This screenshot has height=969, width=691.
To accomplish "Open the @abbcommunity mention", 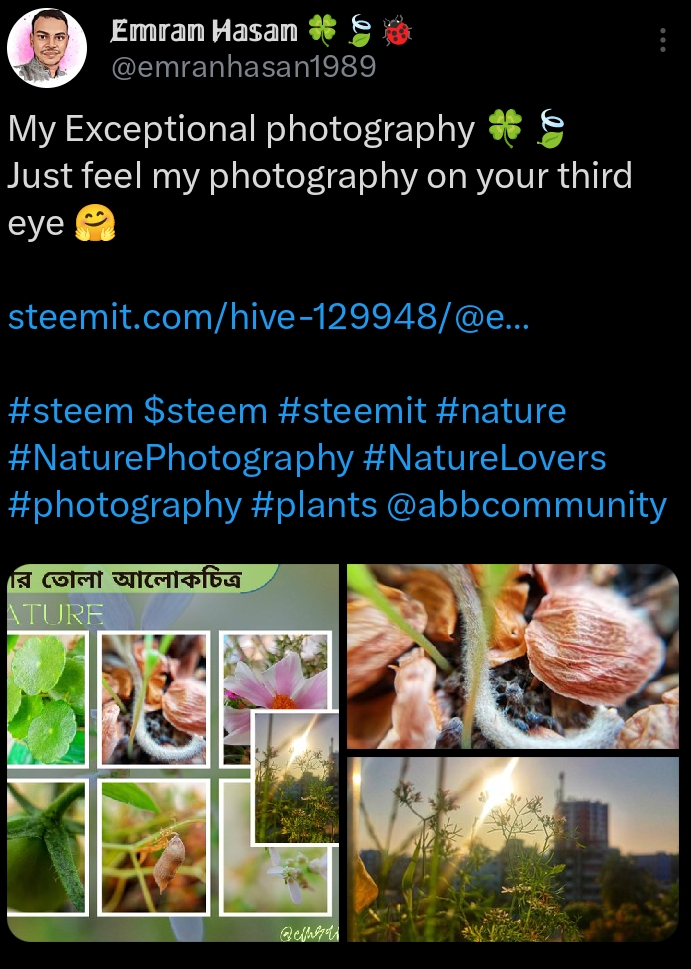I will (527, 505).
